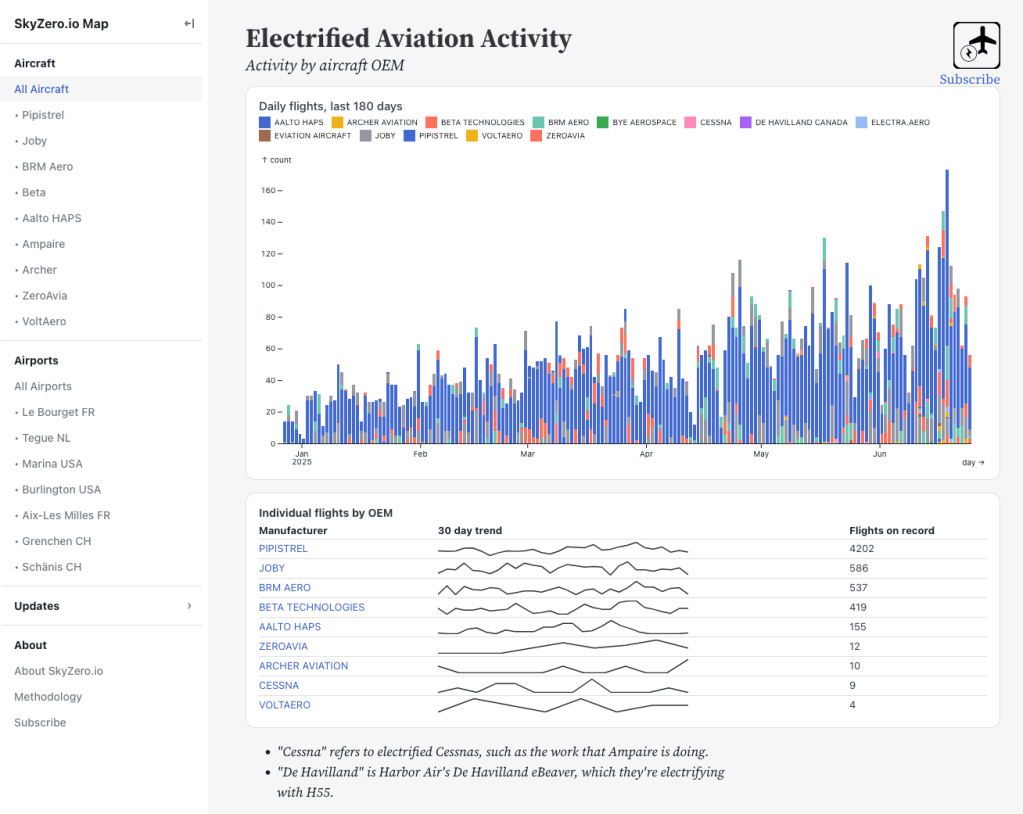Click the PIPISTREL manufacturer link in table
The width and height of the screenshot is (1023, 814).
tap(283, 549)
